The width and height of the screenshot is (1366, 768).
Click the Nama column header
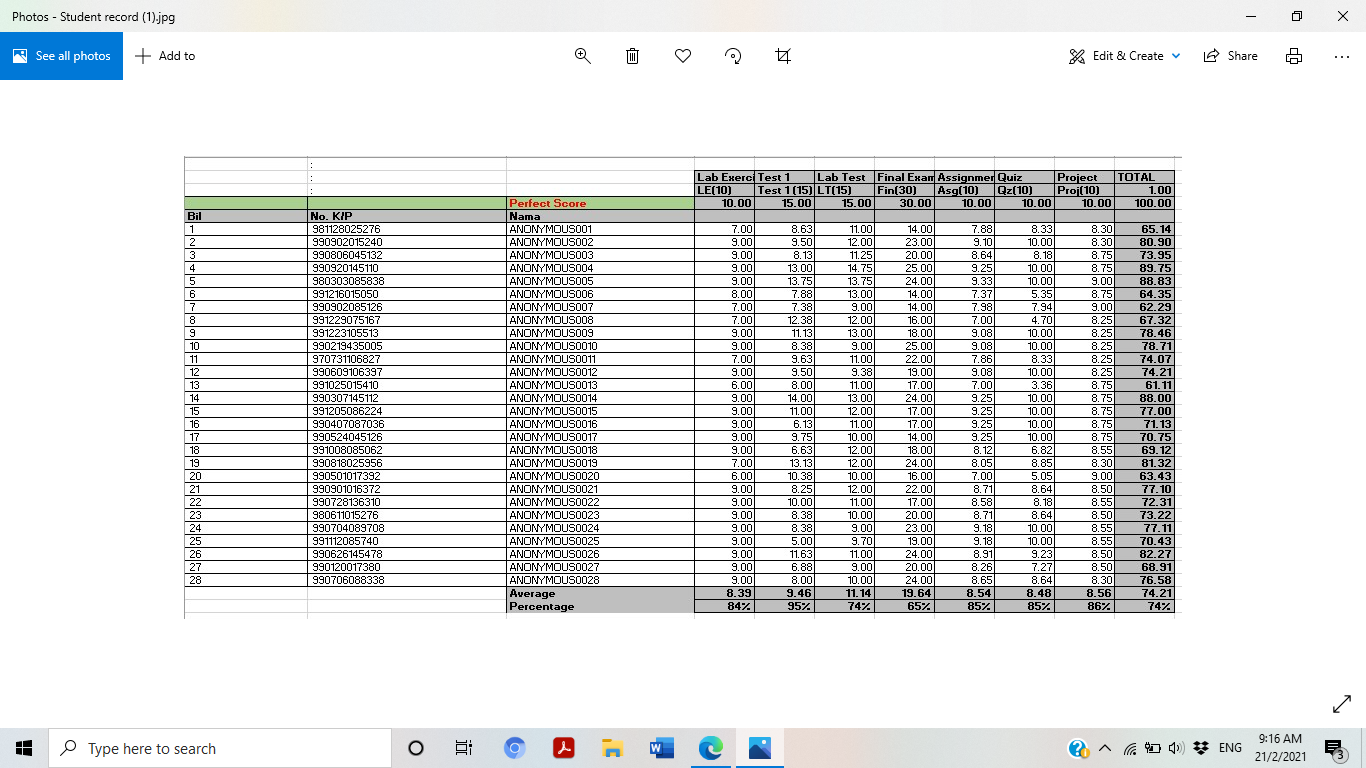point(525,216)
